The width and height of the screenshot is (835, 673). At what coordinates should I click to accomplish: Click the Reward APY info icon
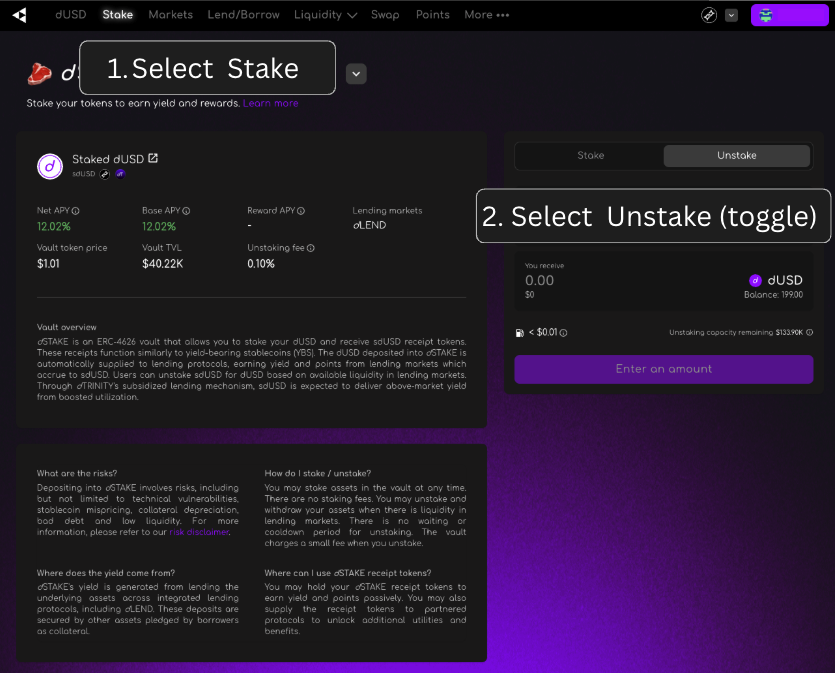302,211
